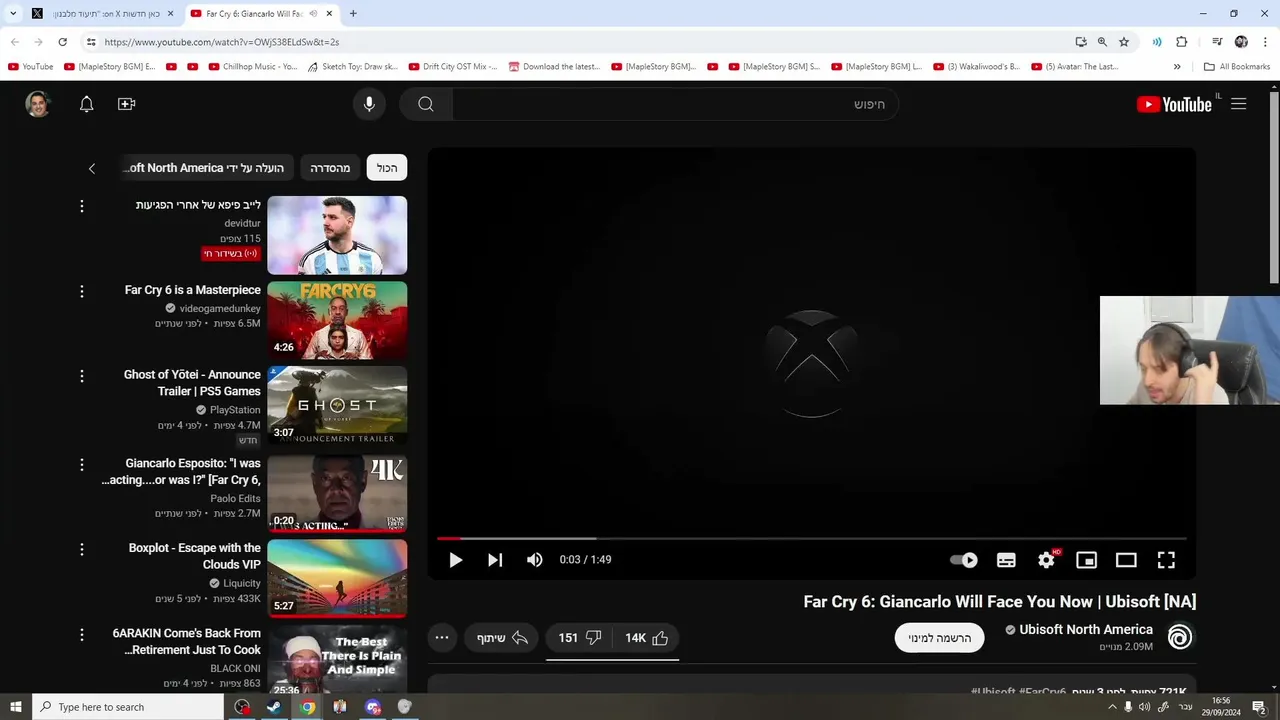Toggle the autoplay switch in player
This screenshot has width=1280, height=720.
pos(964,560)
